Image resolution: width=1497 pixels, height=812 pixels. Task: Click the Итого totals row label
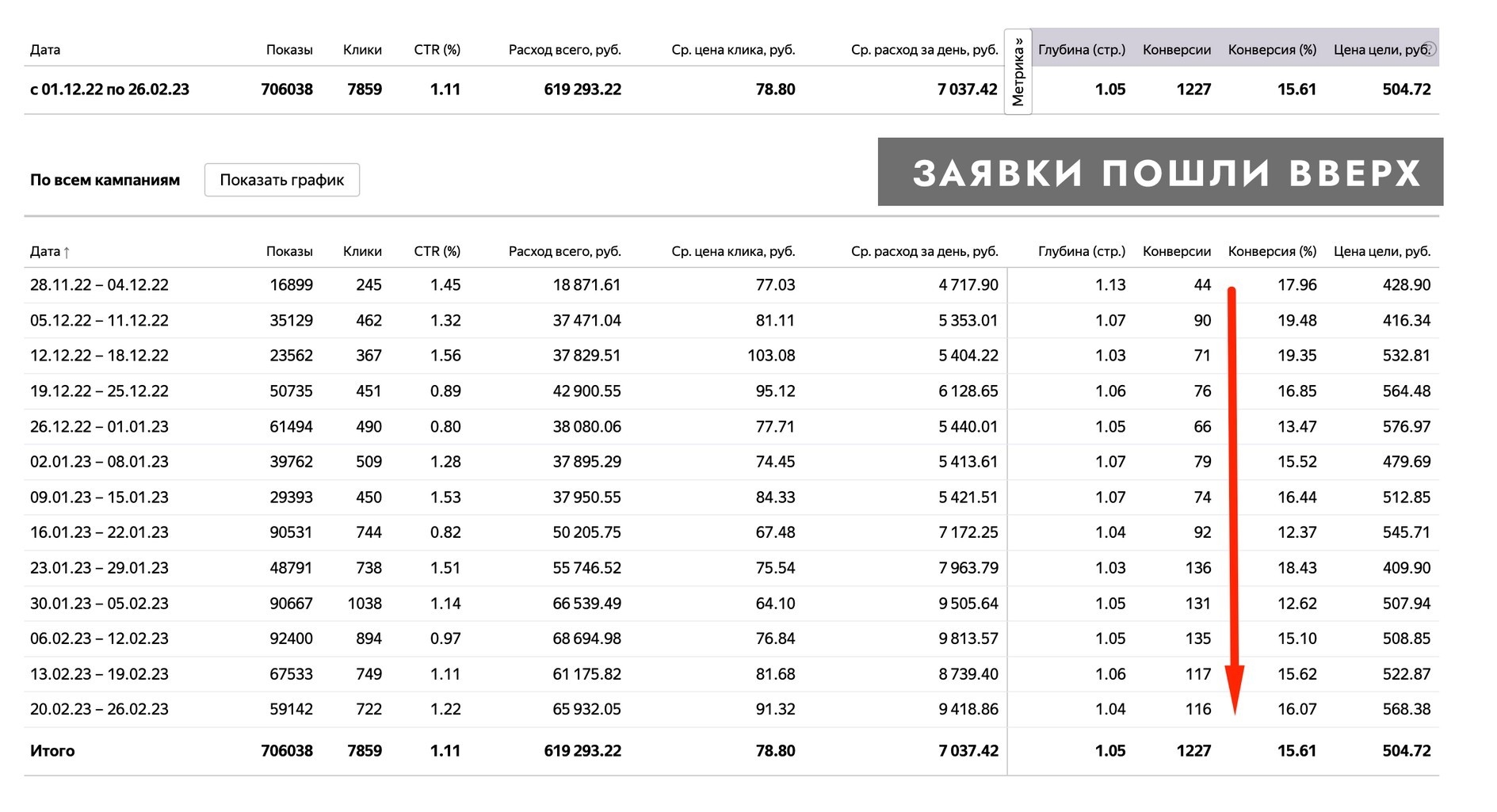click(52, 751)
